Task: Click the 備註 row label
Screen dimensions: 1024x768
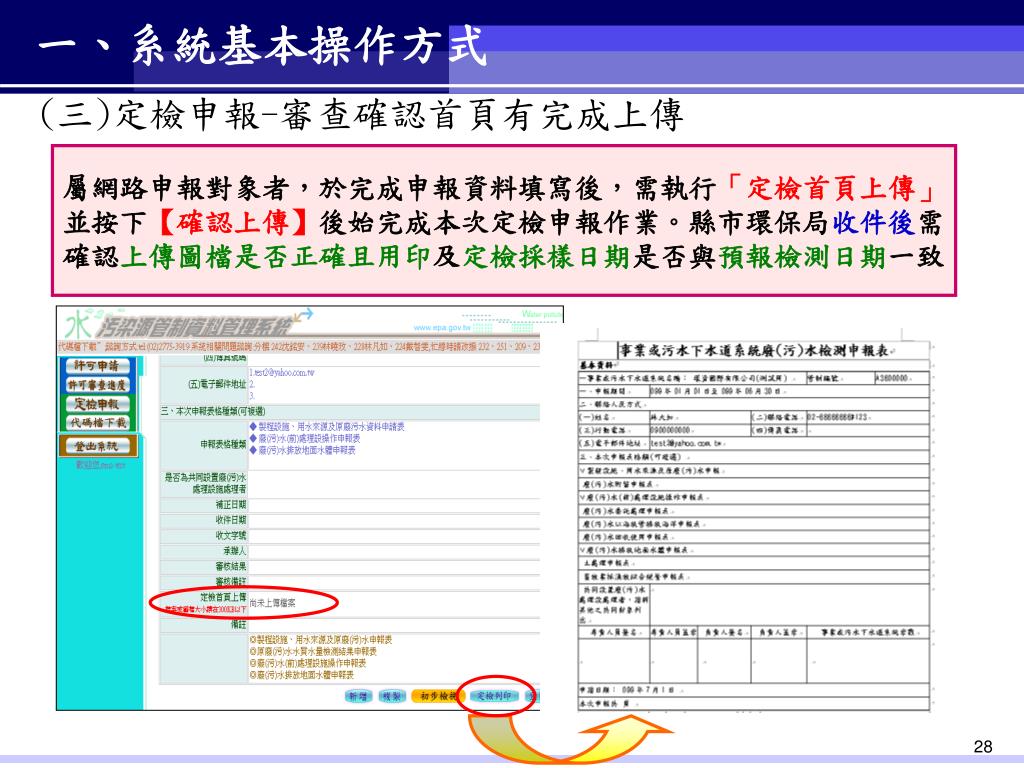Action: click(238, 624)
